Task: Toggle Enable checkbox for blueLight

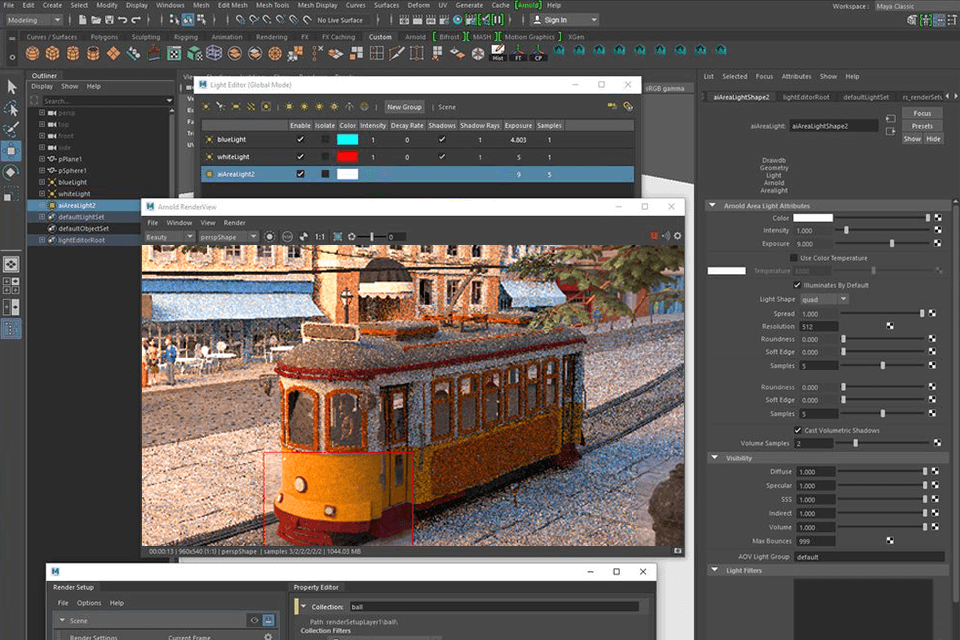Action: (300, 140)
